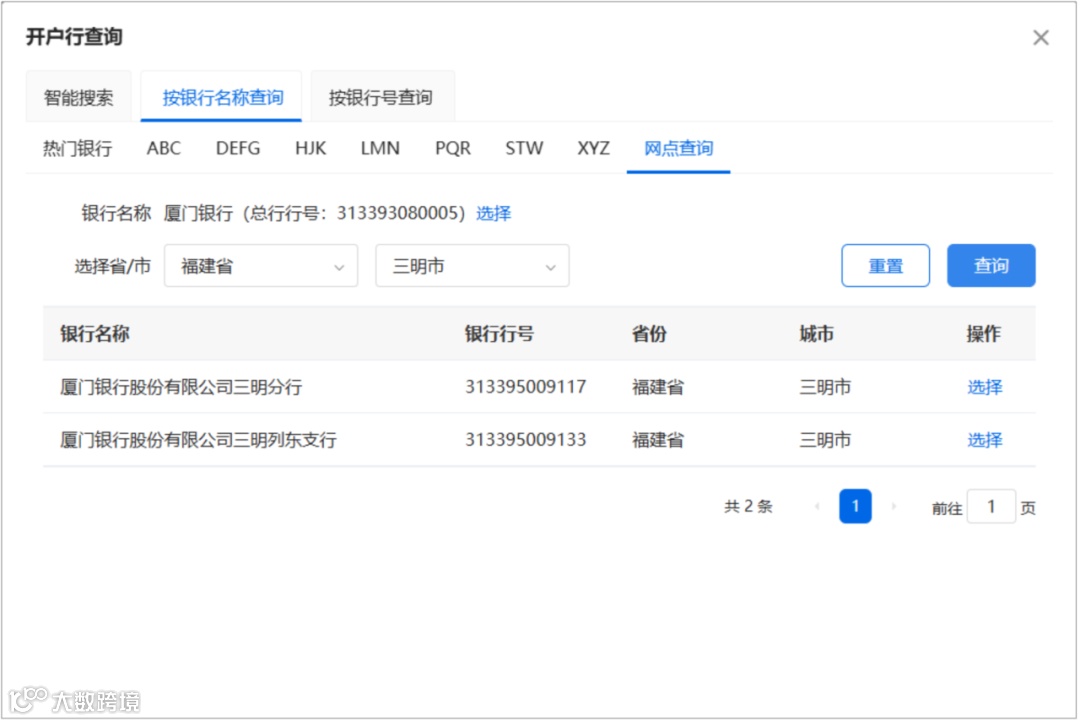
Task: Select the ABC letter group
Action: click(x=164, y=148)
